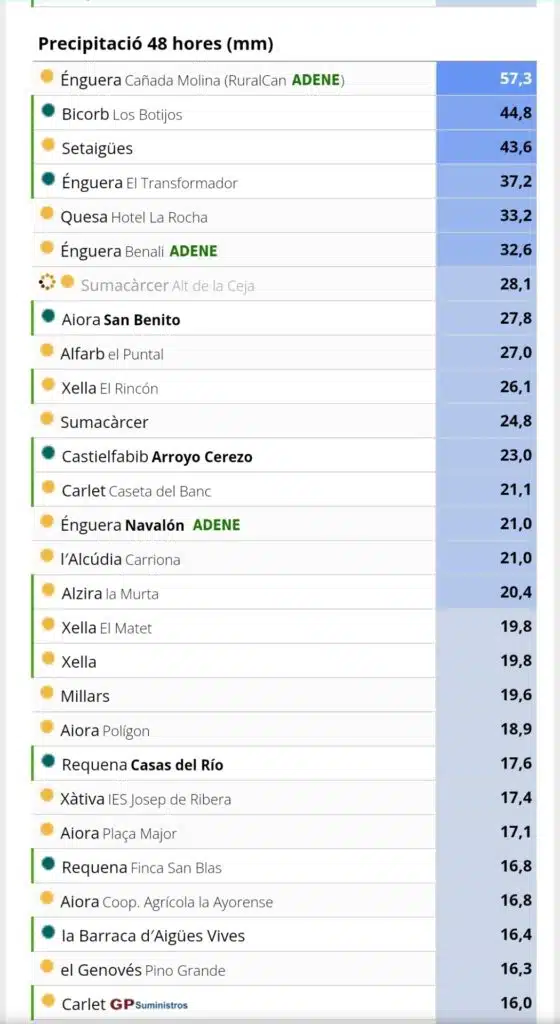Open the Xàtiva IES Josep de Ribera station
The width and height of the screenshot is (560, 1024).
pos(146,799)
